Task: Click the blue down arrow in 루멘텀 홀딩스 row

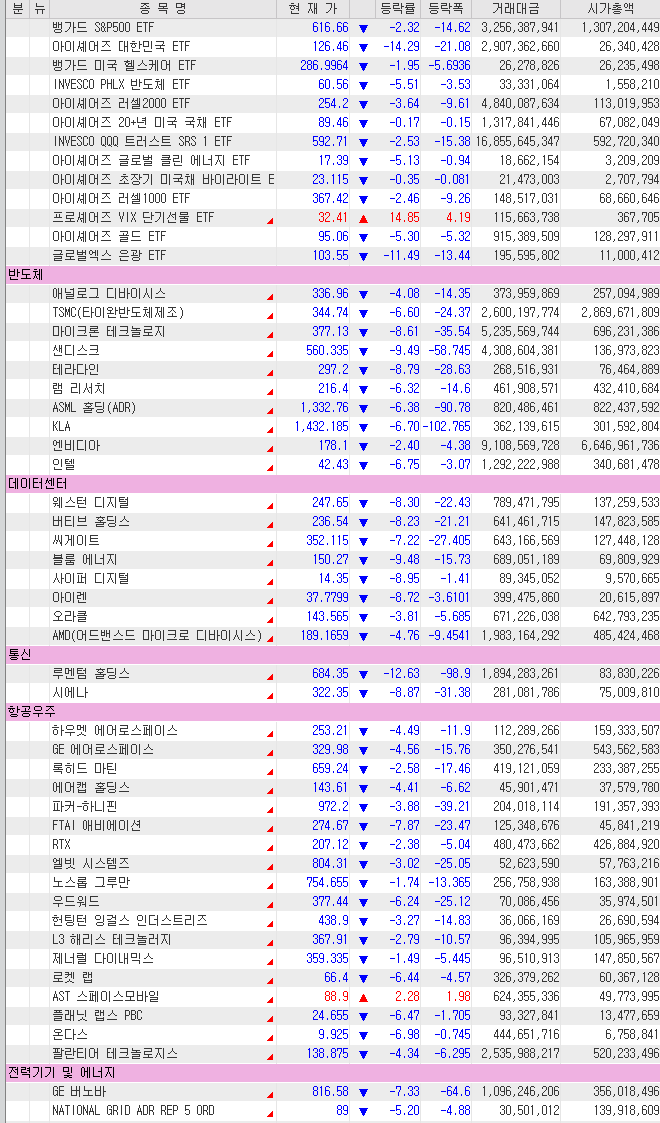Action: (x=363, y=675)
